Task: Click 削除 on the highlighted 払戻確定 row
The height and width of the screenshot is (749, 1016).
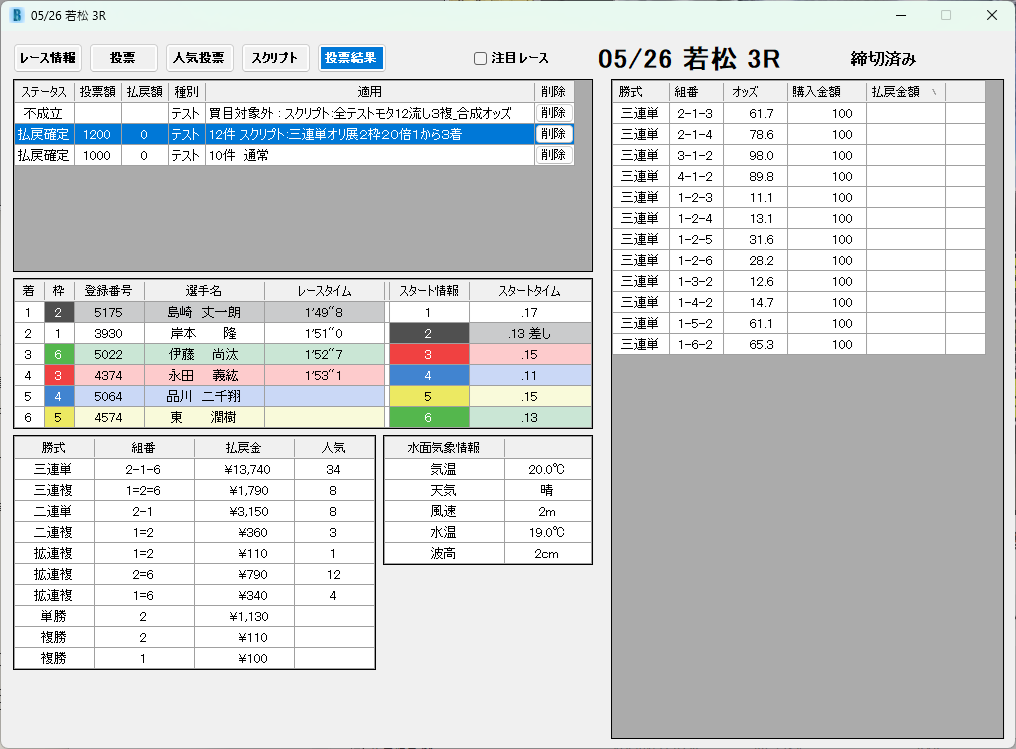Action: (552, 133)
